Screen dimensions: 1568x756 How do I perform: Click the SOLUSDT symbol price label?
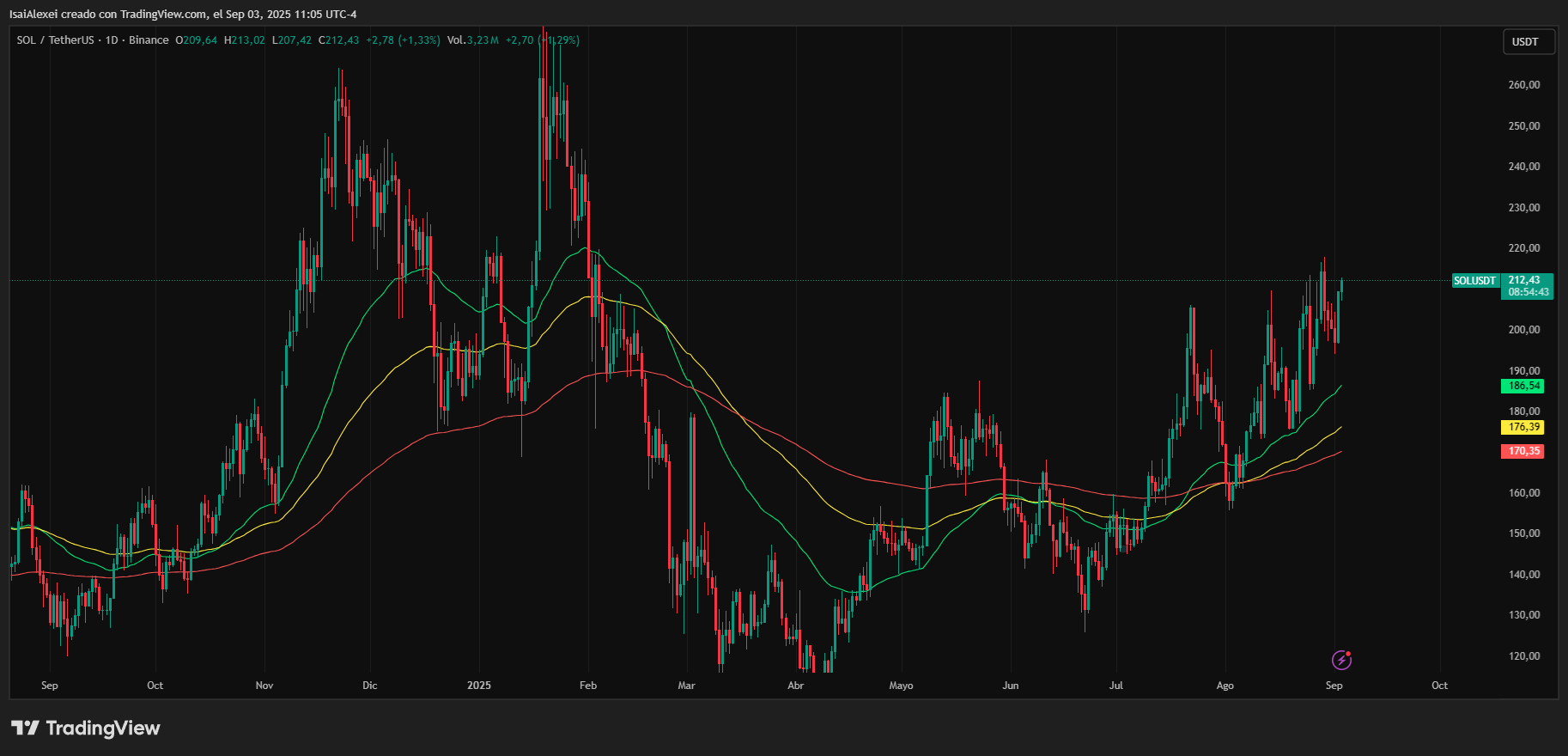1474,281
